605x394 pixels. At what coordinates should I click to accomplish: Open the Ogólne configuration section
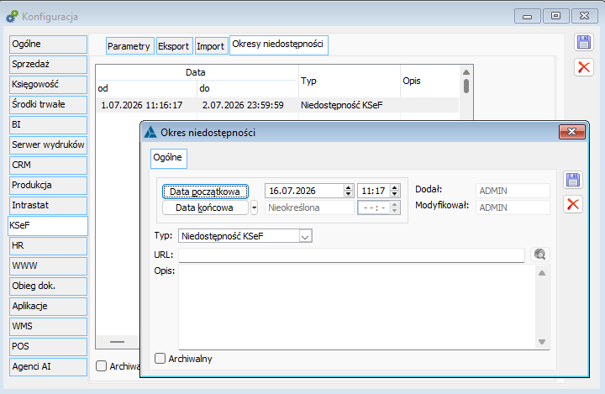click(48, 44)
